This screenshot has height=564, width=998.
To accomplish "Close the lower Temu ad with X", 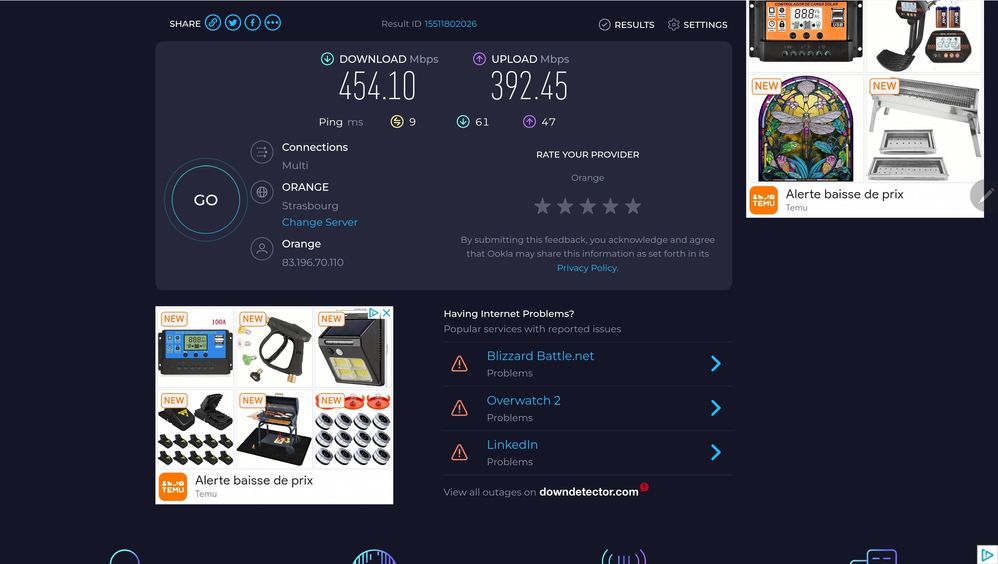I will pyautogui.click(x=386, y=313).
